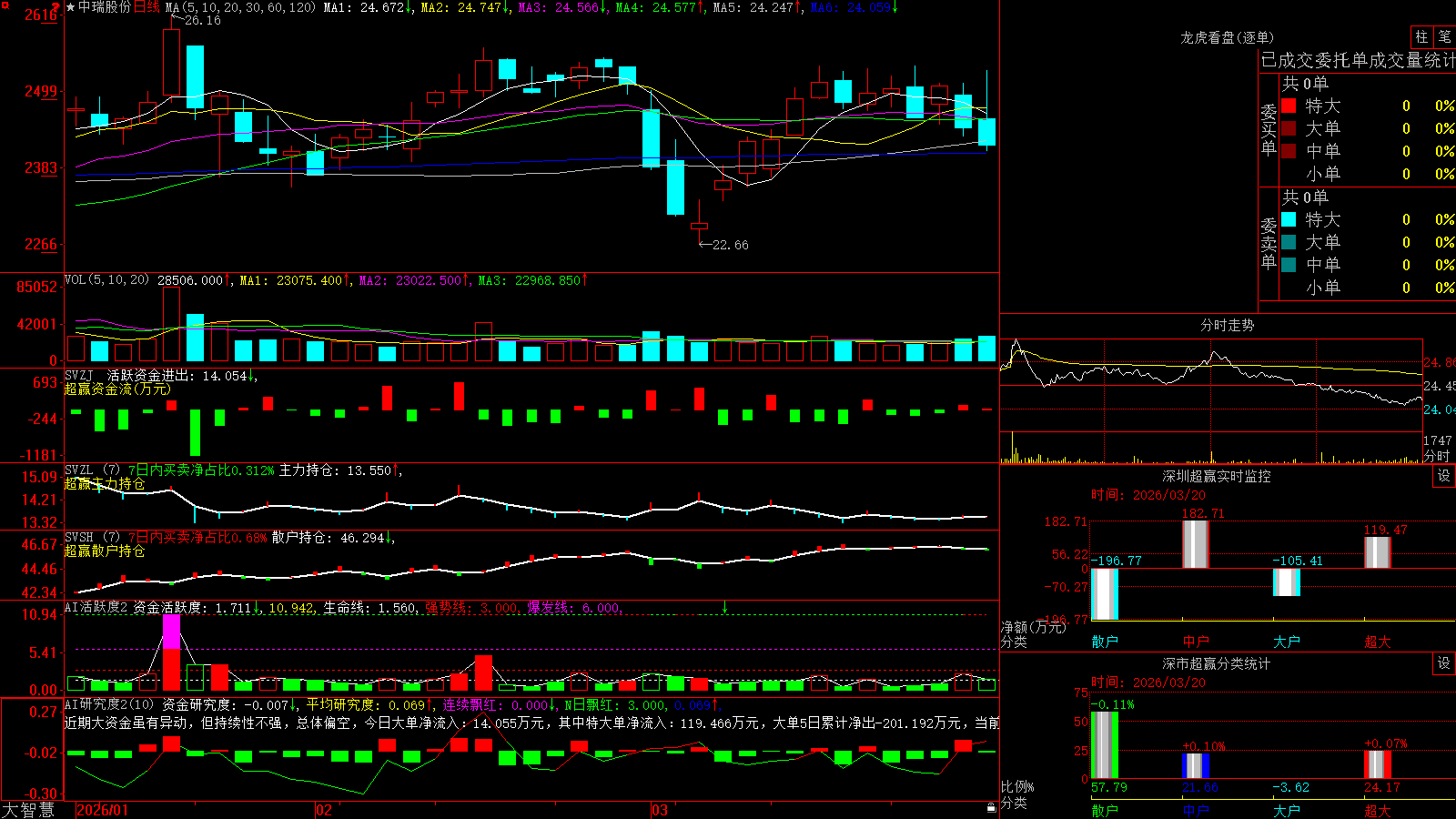
Task: Click the VOL(5,10,20) indicator label
Action: click(106, 279)
